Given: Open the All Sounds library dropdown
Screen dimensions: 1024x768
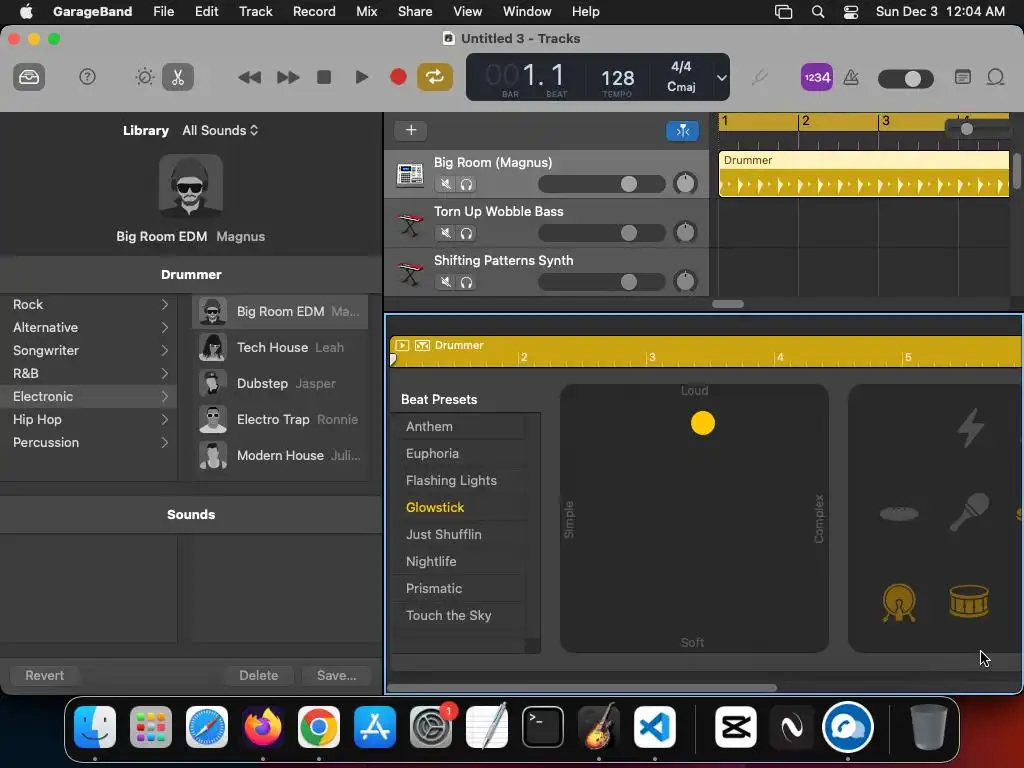Looking at the screenshot, I should [220, 131].
